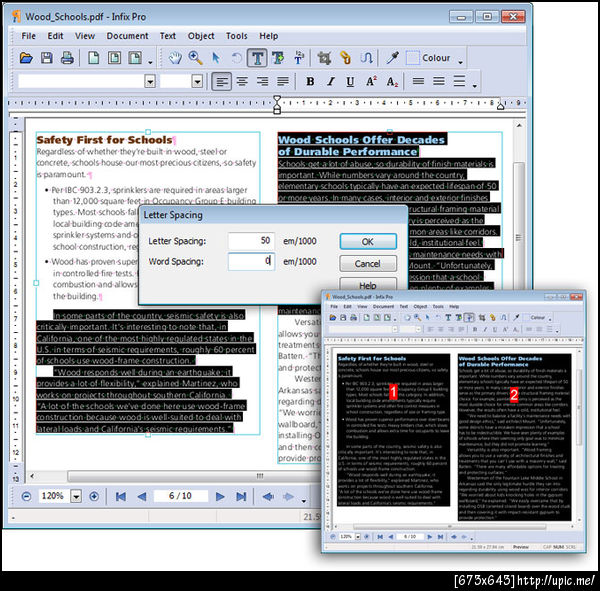Viewport: 600px width, 591px height.
Task: Toggle Subscript formatting
Action: [x=392, y=82]
